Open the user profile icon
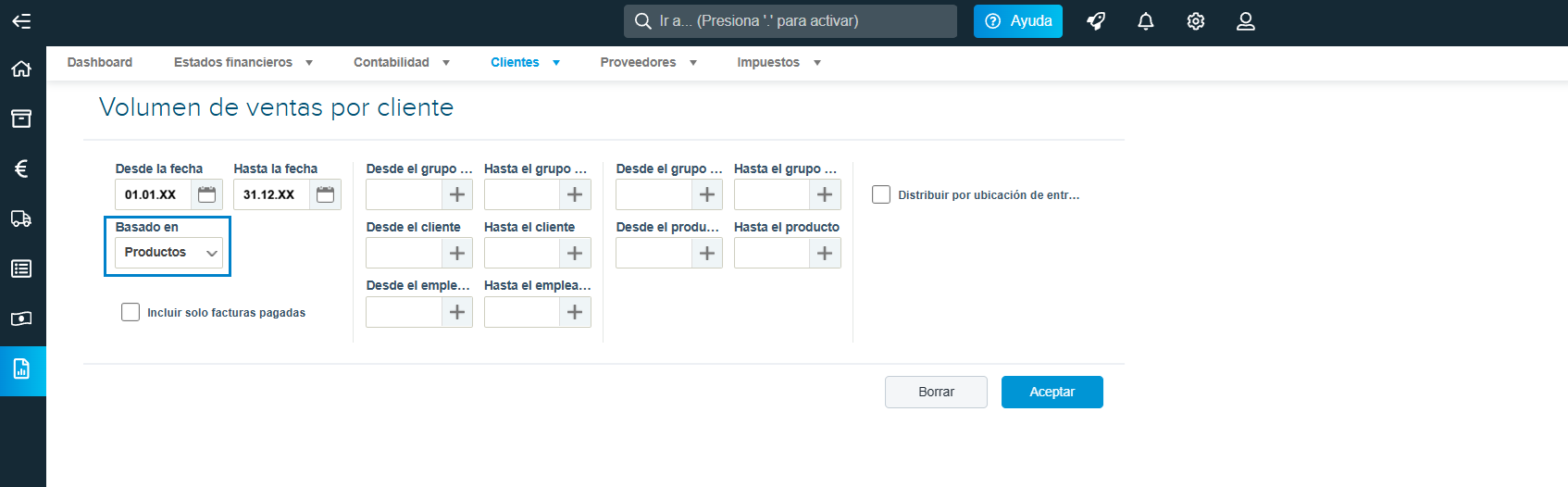 coord(1246,21)
